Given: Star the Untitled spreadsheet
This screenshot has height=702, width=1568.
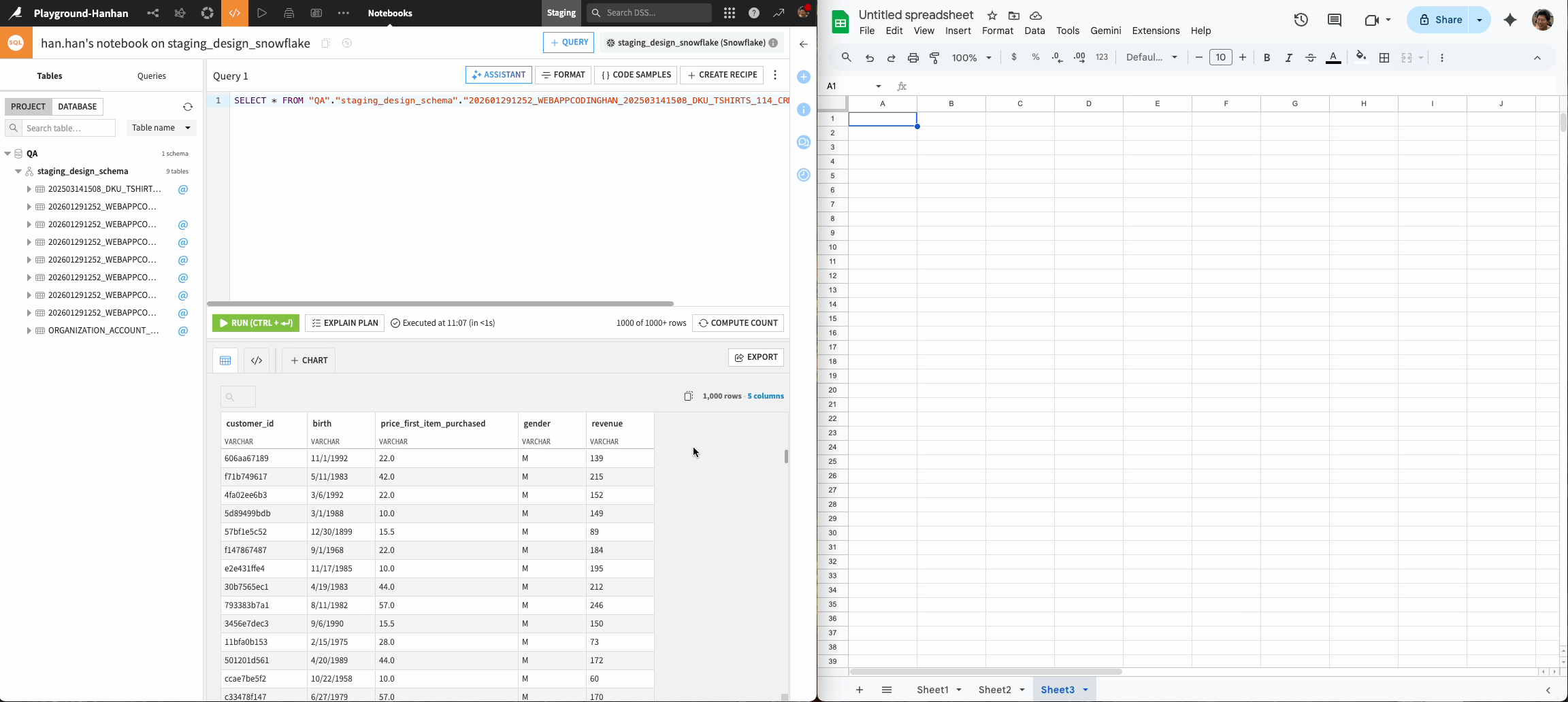Looking at the screenshot, I should pos(992,16).
